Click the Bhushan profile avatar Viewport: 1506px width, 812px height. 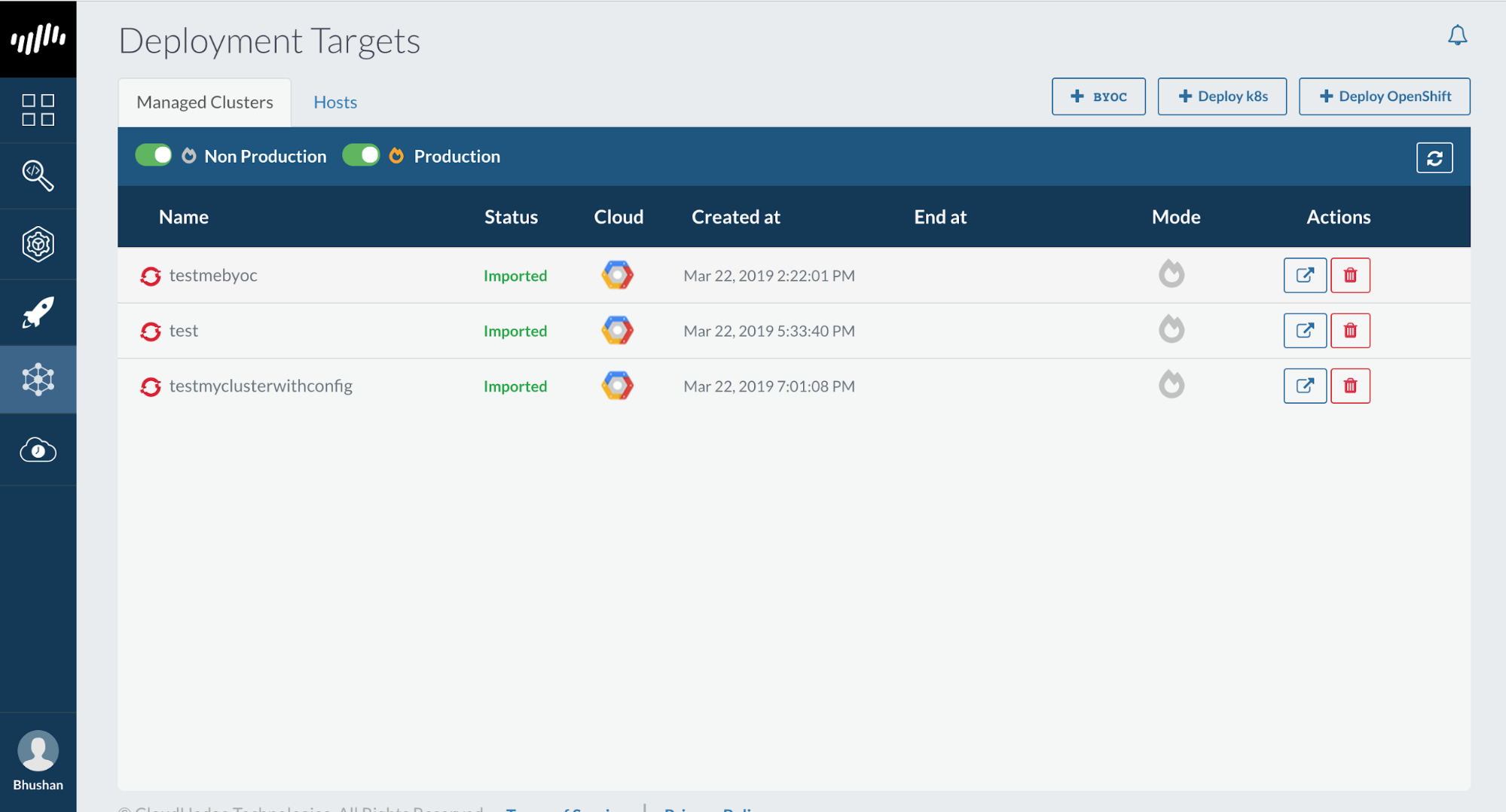(x=38, y=751)
